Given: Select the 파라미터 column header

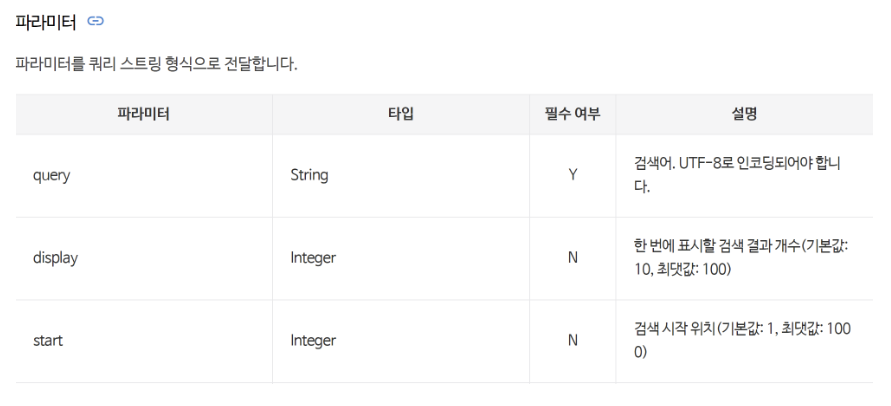Looking at the screenshot, I should point(144,114).
